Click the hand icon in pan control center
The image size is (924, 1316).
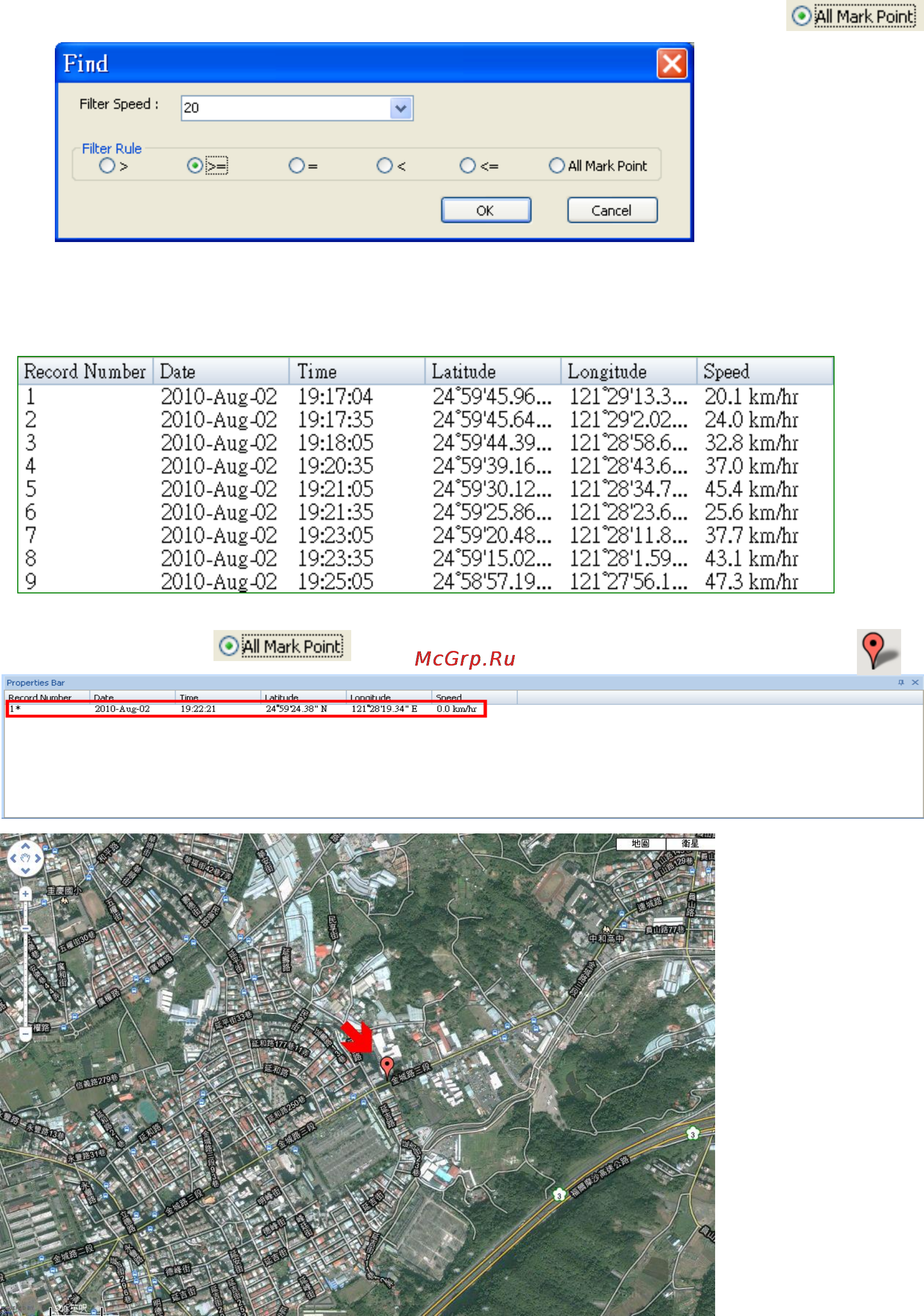25,858
